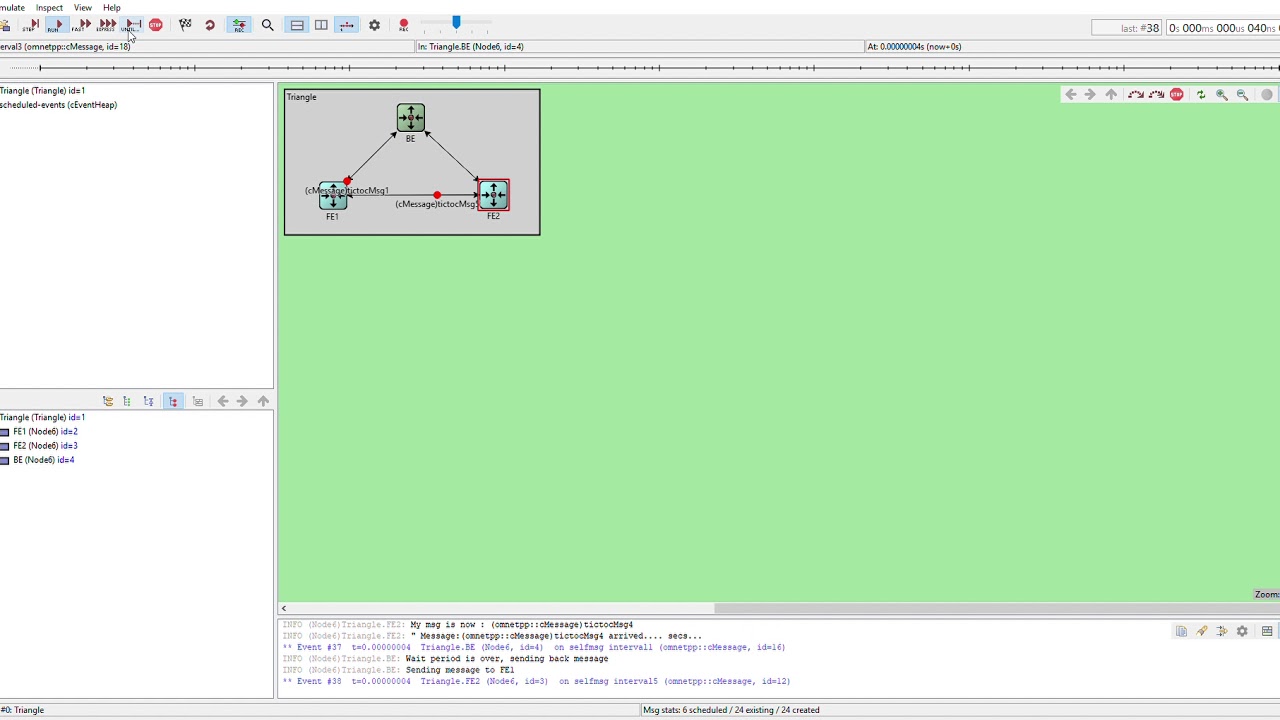Select the FE2 module in the network
1280x720 pixels.
(x=493, y=195)
